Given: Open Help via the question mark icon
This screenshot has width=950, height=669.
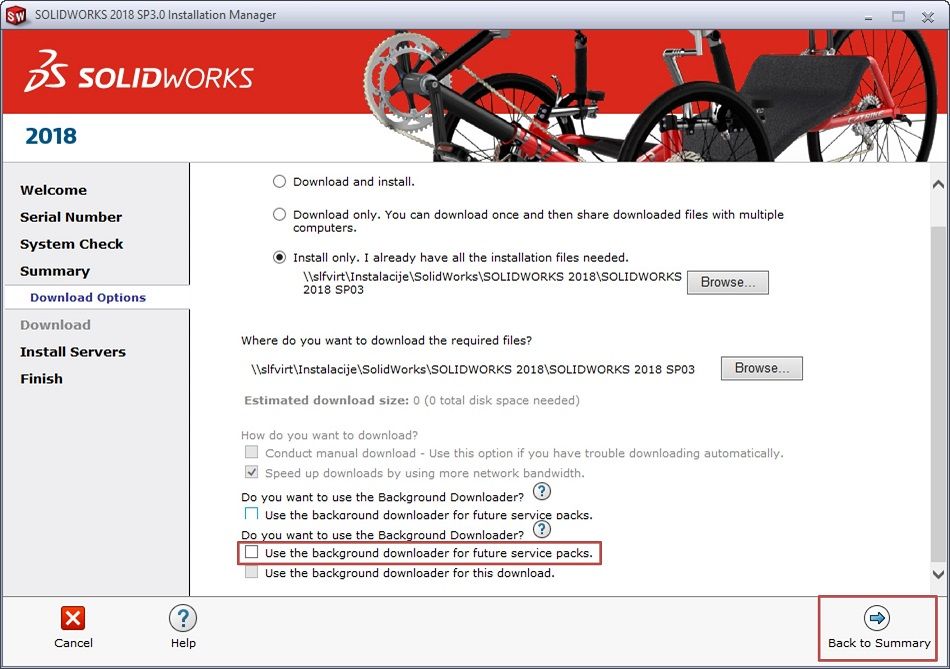Looking at the screenshot, I should [x=182, y=618].
